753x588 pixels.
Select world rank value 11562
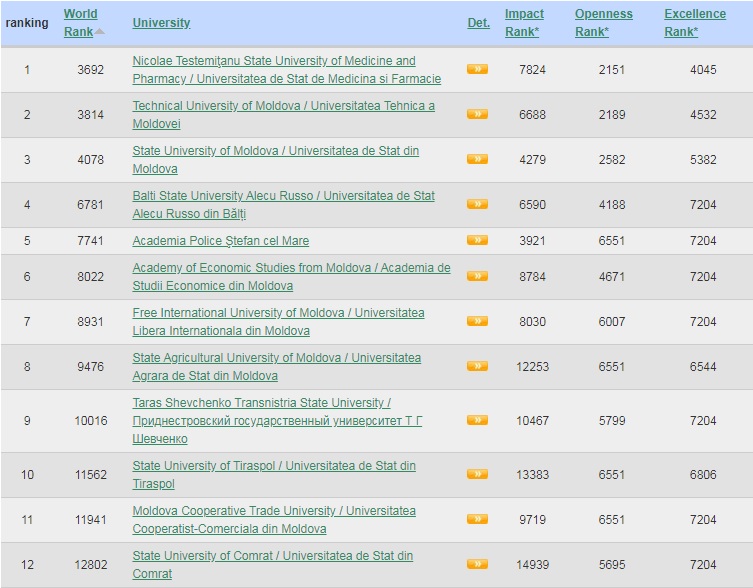[x=91, y=475]
